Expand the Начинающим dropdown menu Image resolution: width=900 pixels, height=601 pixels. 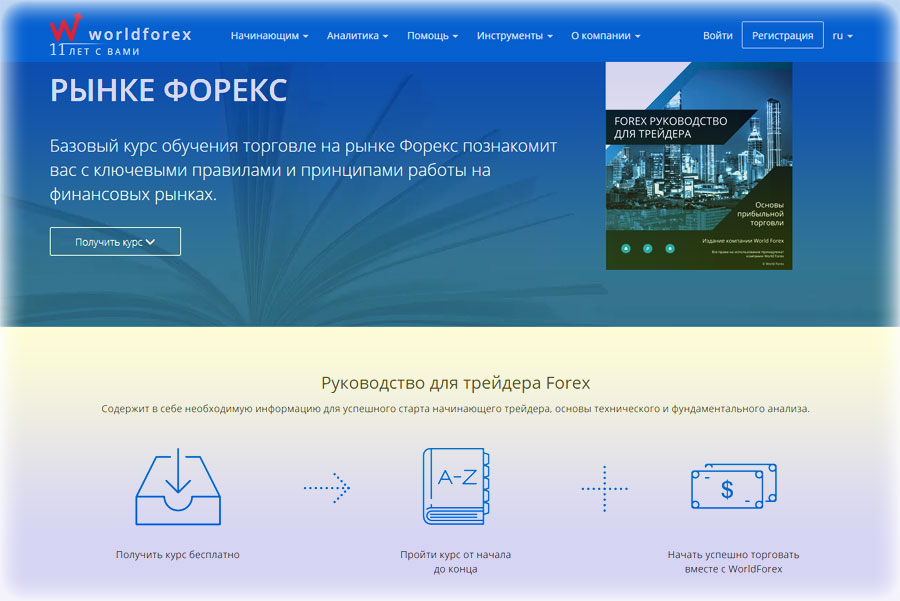click(x=269, y=36)
